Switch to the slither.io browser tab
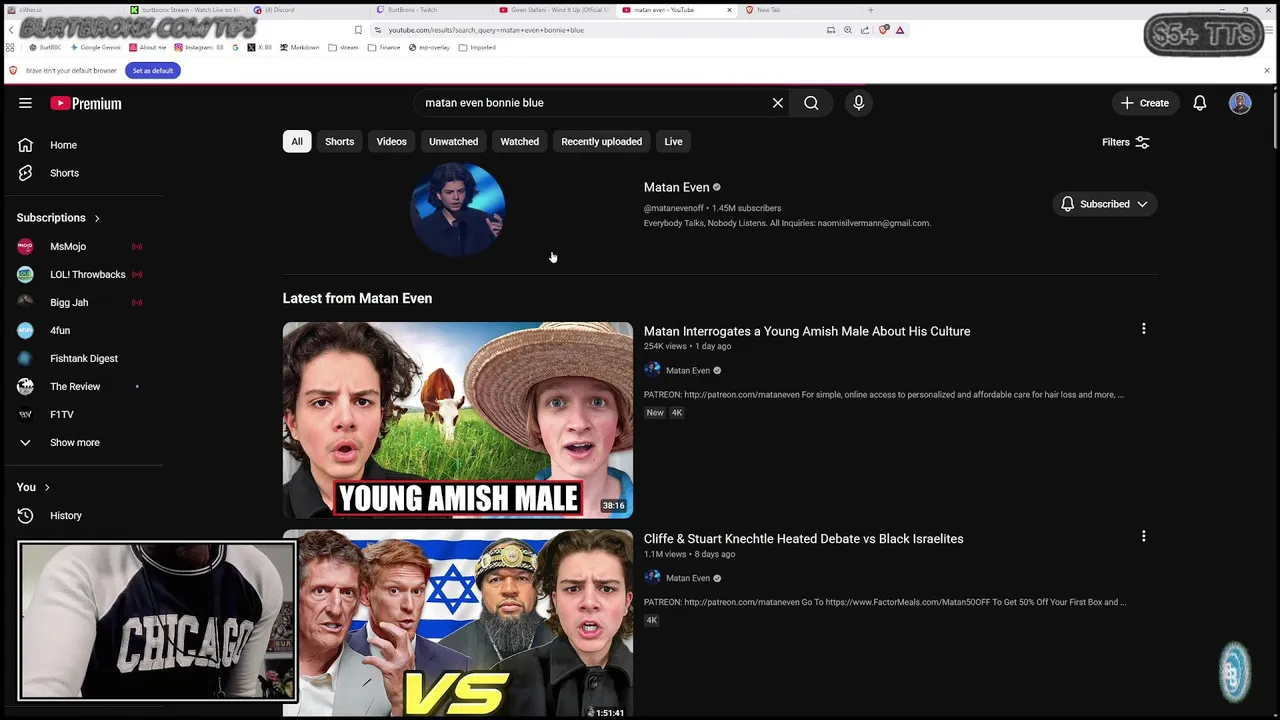The width and height of the screenshot is (1280, 720). 62,9
